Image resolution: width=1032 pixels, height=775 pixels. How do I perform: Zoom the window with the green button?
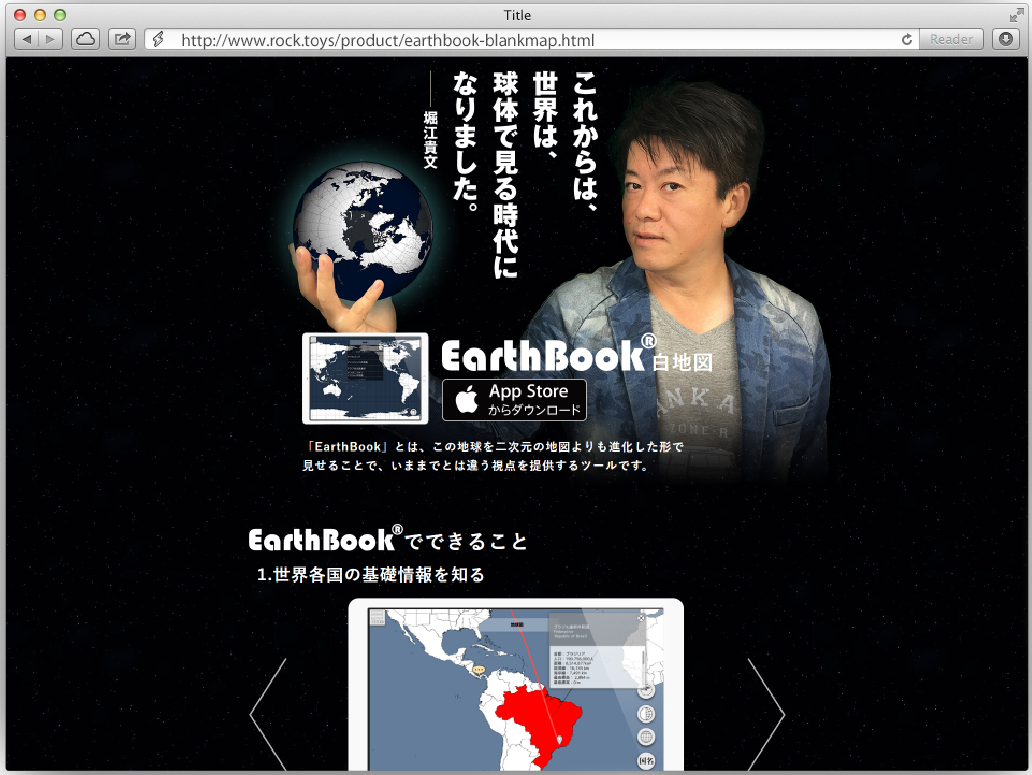[x=60, y=15]
